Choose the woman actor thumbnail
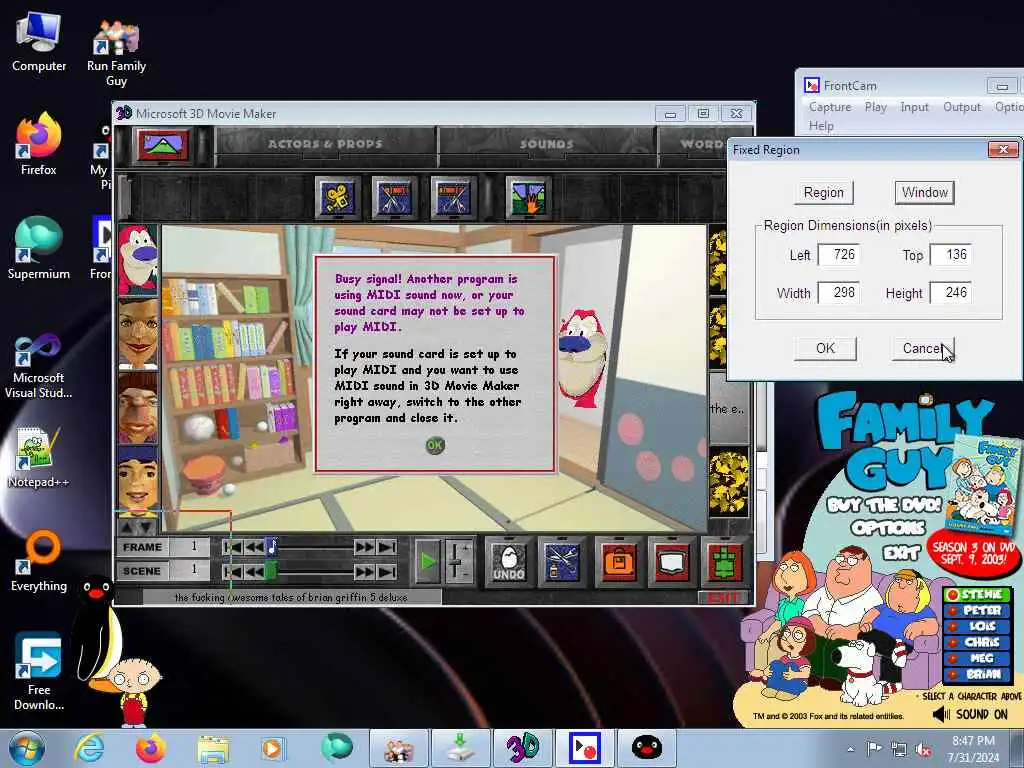The width and height of the screenshot is (1024, 768). pos(138,333)
